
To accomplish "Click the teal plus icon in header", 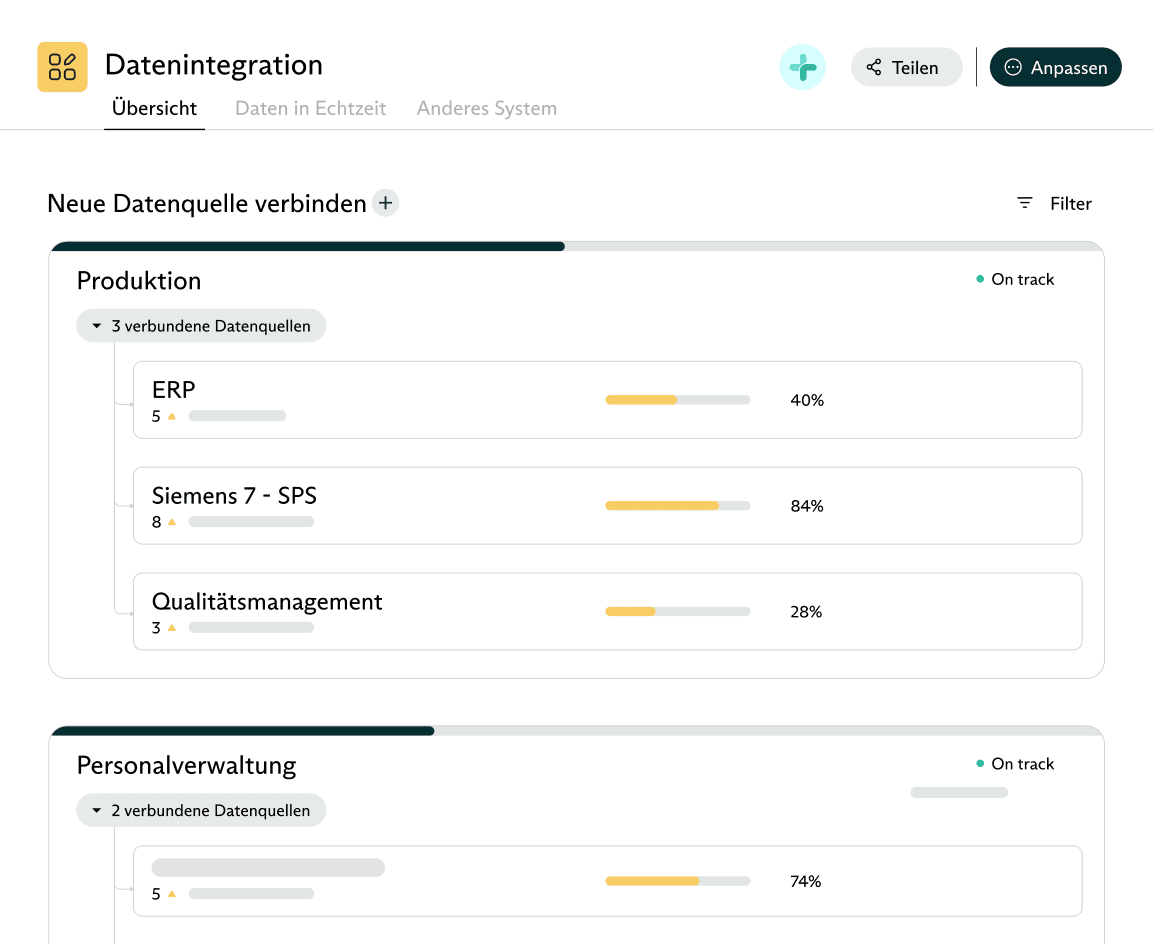I will pos(802,68).
